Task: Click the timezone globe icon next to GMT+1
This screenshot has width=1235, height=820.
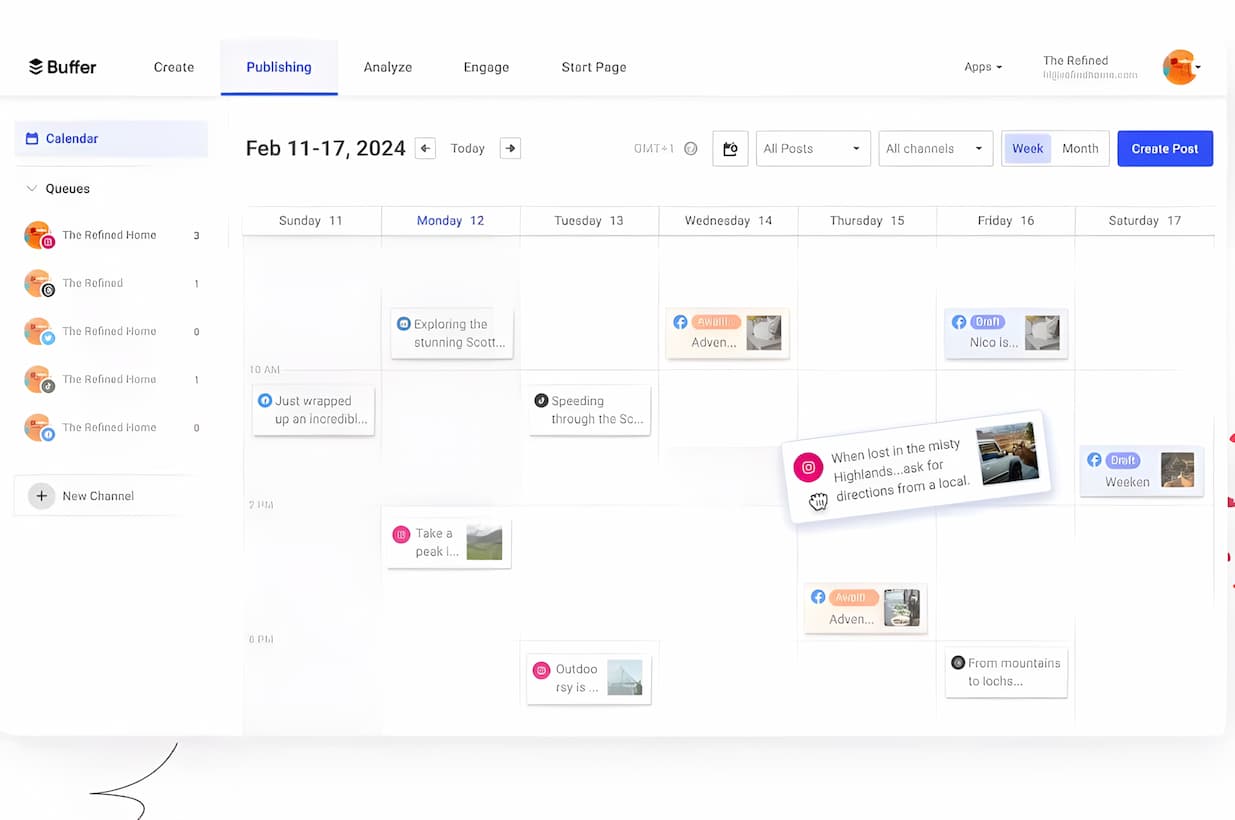Action: point(690,149)
